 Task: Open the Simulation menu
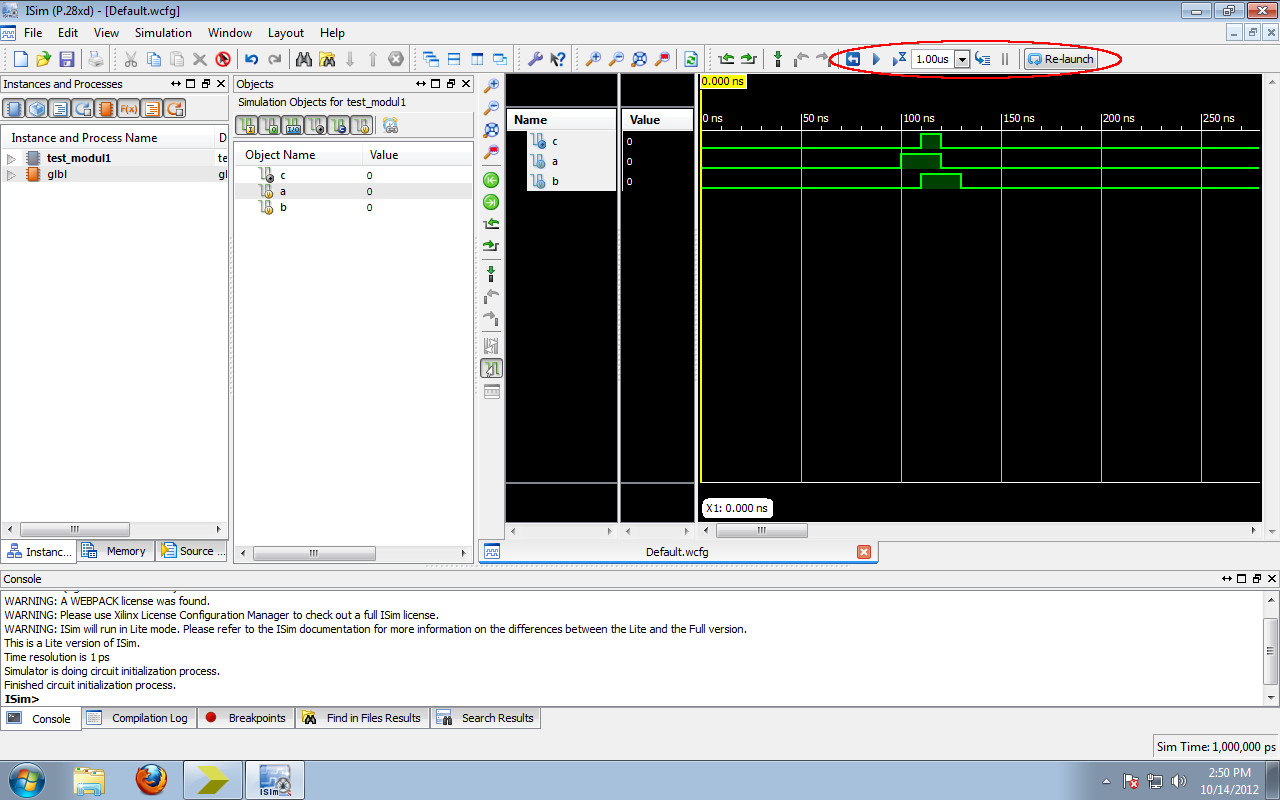click(163, 32)
